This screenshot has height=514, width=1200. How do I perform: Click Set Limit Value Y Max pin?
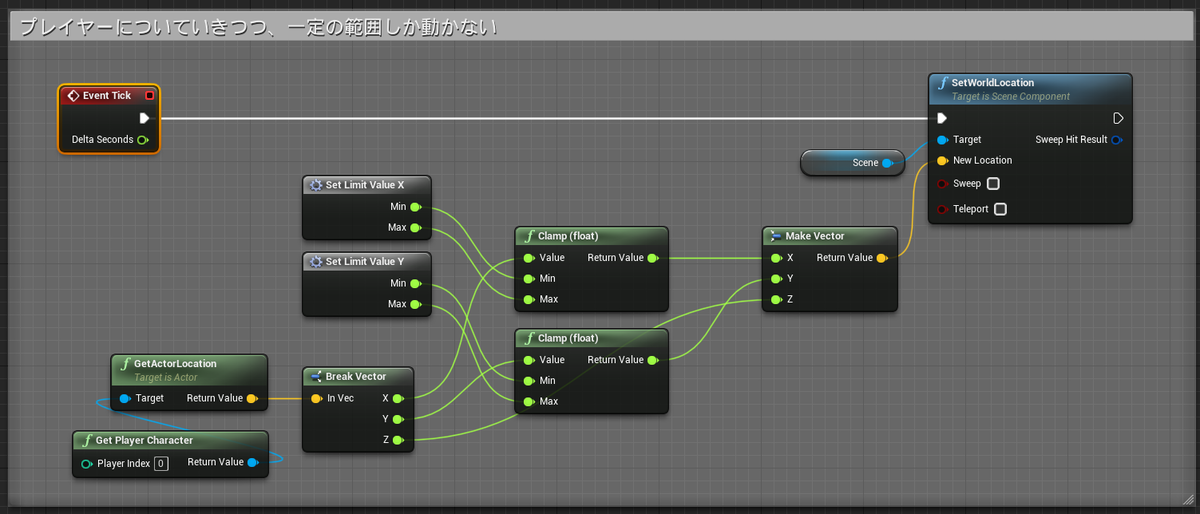coord(416,304)
